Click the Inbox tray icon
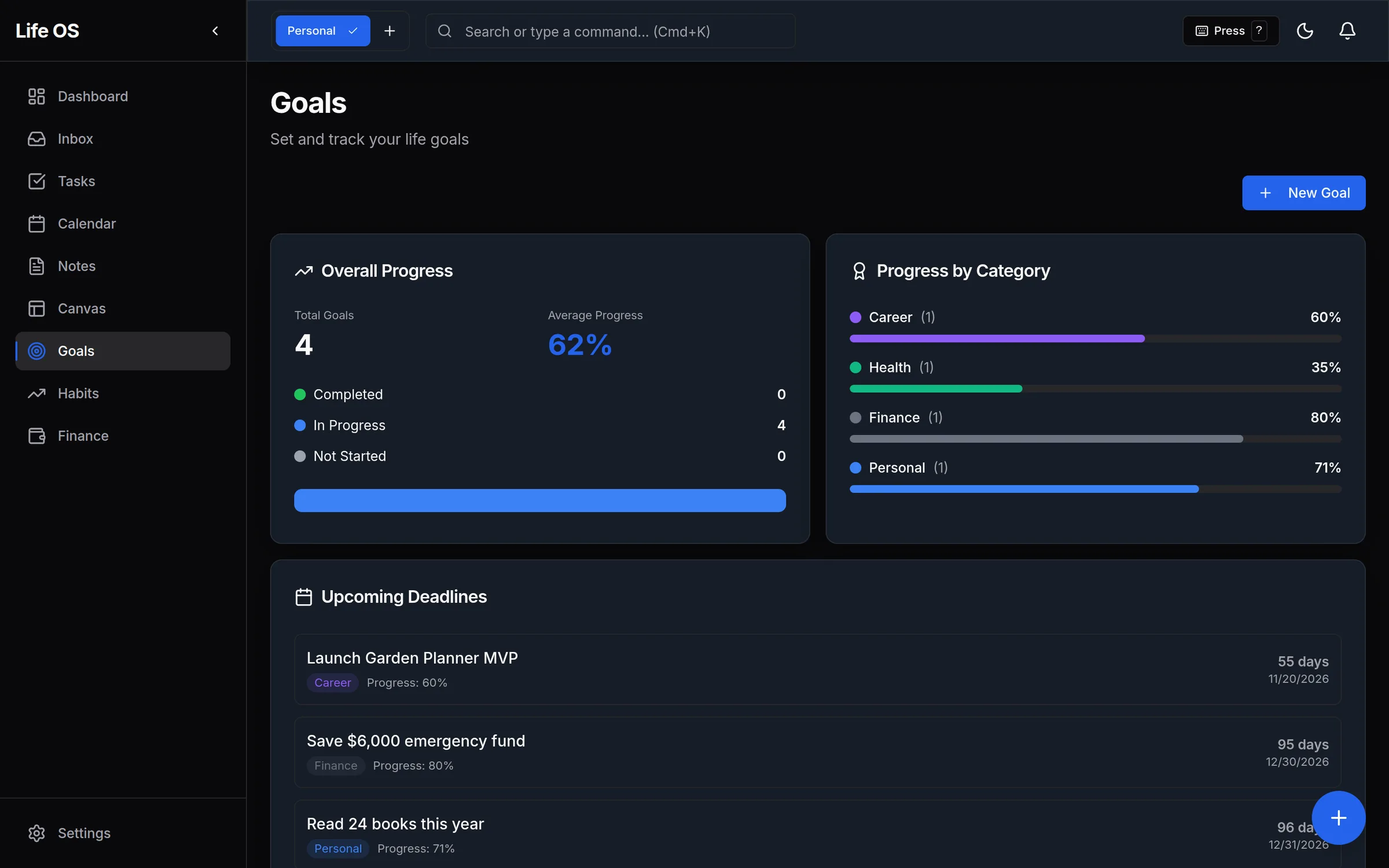Screen dimensions: 1389x868 (36, 139)
